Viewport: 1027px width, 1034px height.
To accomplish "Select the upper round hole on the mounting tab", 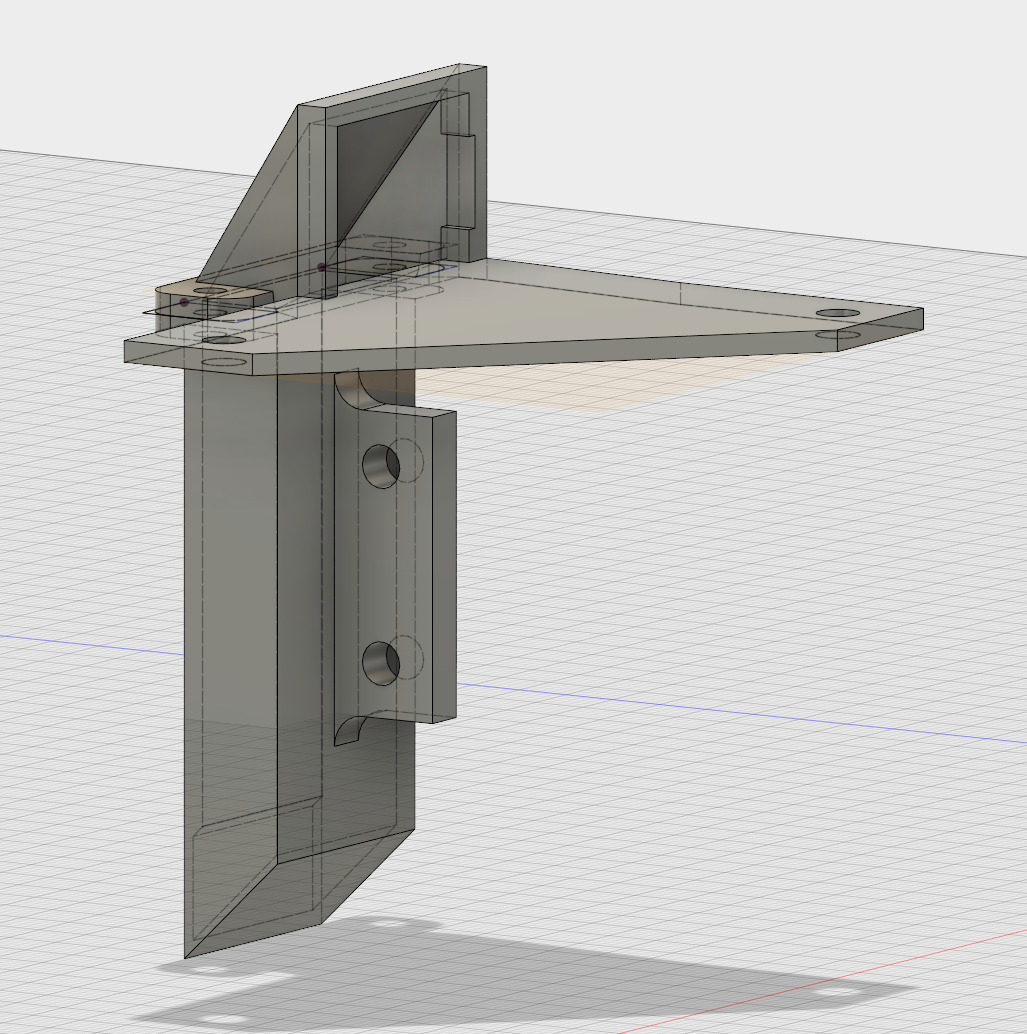I will pyautogui.click(x=381, y=466).
